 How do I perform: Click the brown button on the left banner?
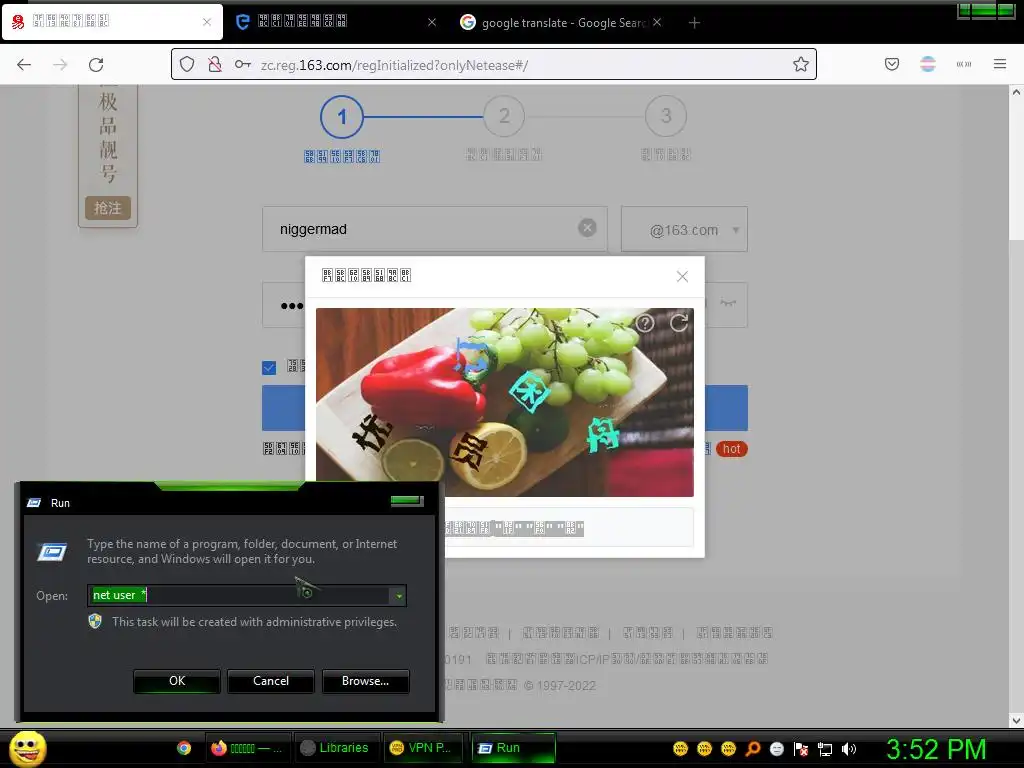(x=108, y=208)
